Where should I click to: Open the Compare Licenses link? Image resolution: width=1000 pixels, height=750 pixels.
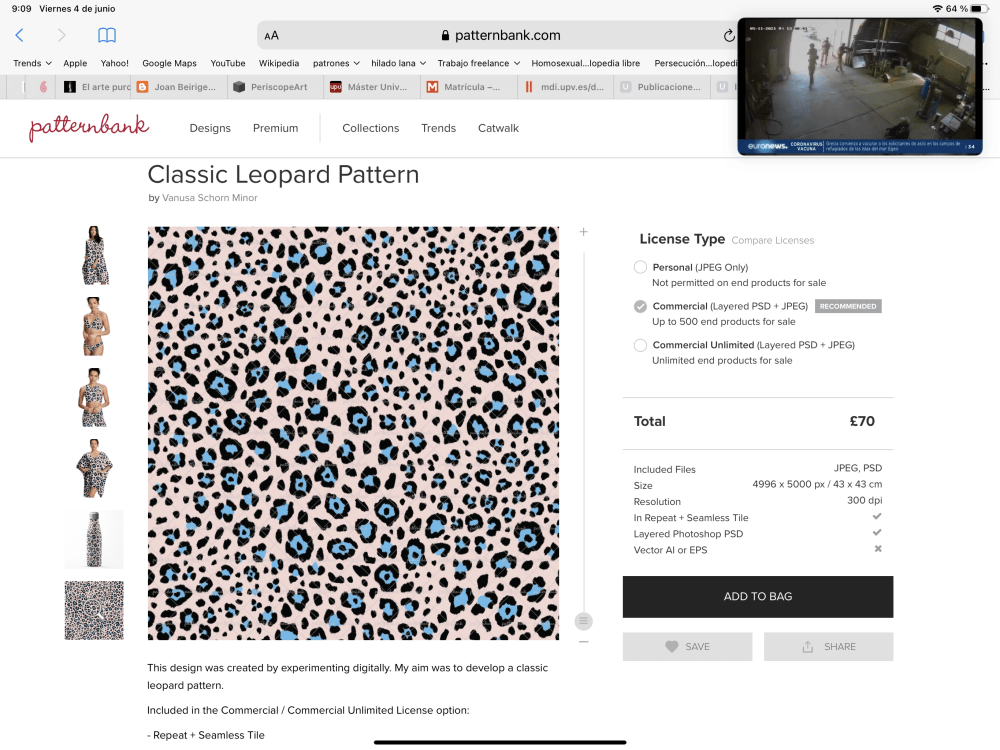[772, 240]
